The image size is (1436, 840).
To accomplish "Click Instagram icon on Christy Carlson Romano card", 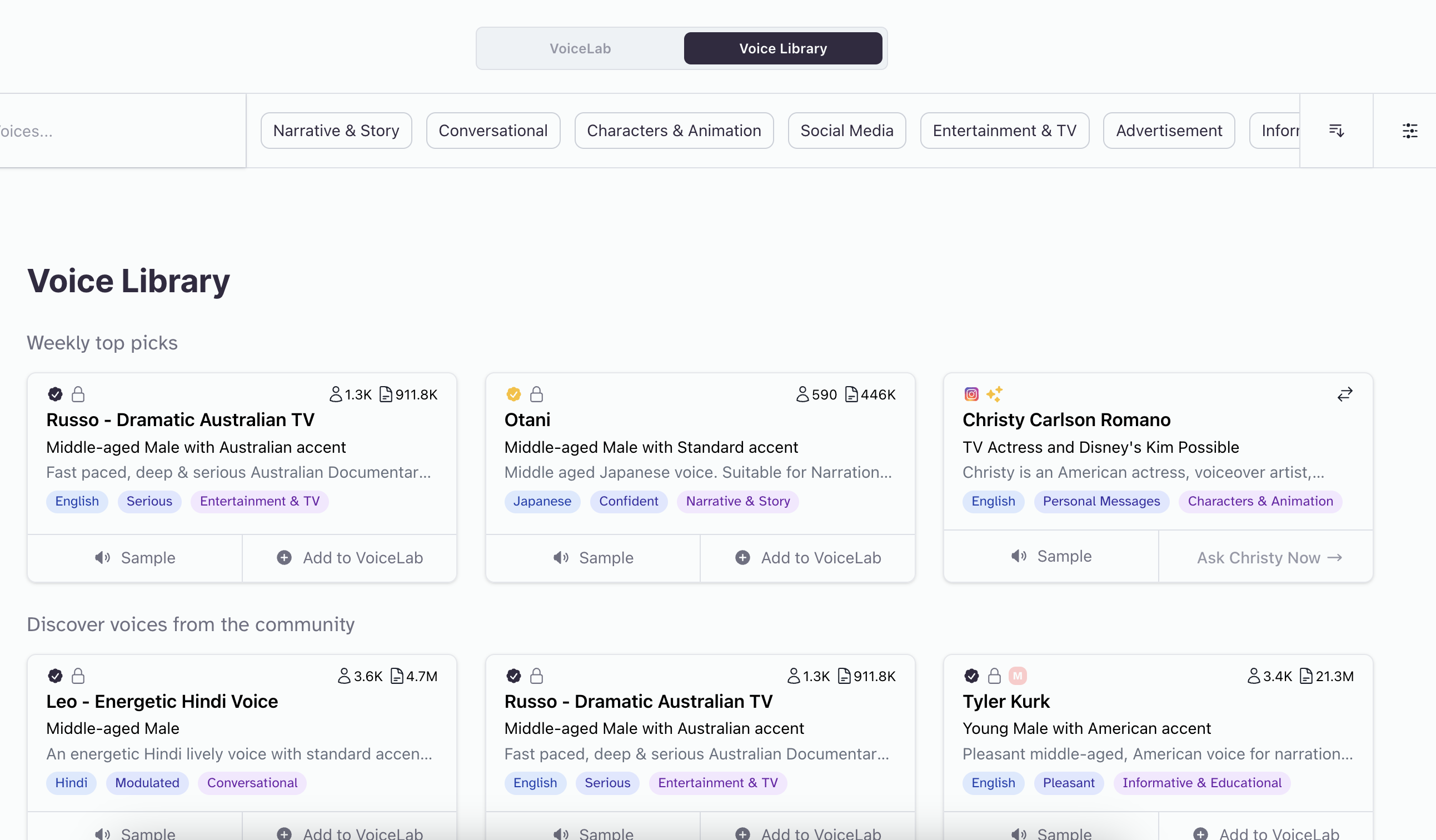I will (971, 394).
